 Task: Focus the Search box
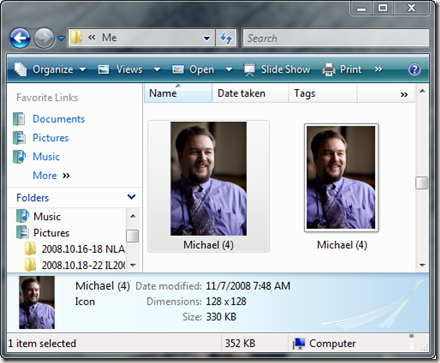pyautogui.click(x=336, y=38)
